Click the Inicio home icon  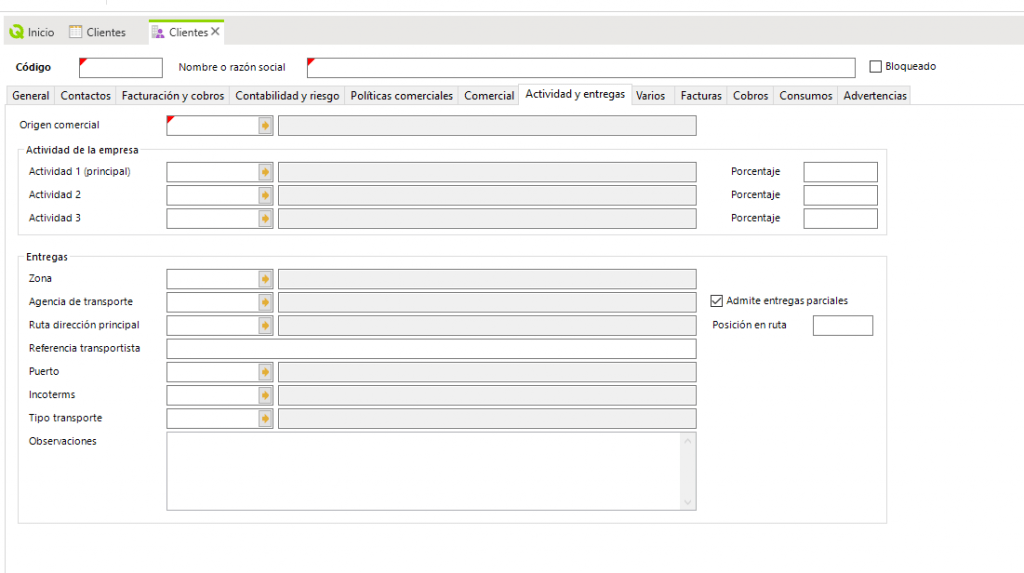(16, 31)
